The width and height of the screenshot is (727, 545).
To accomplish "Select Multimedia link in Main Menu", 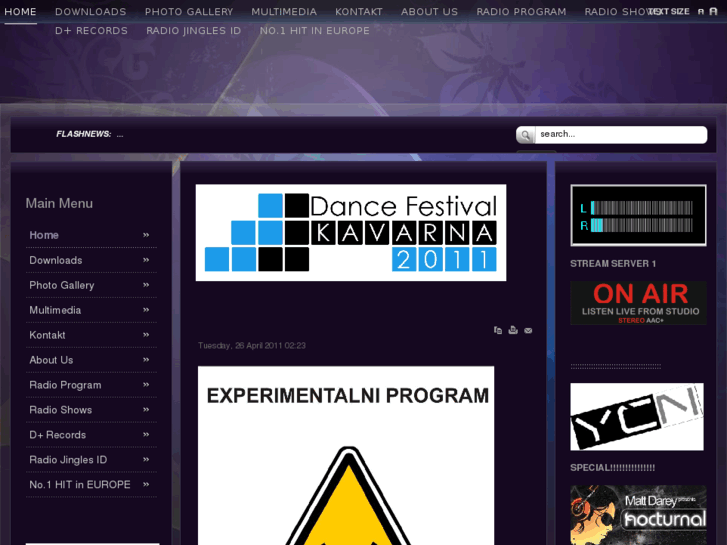I will (x=55, y=310).
